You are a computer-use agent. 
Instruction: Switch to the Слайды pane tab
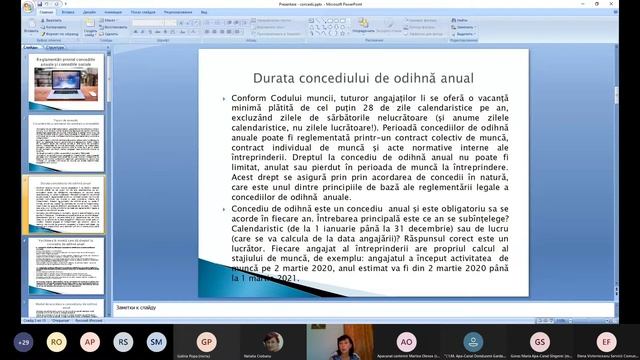32,47
